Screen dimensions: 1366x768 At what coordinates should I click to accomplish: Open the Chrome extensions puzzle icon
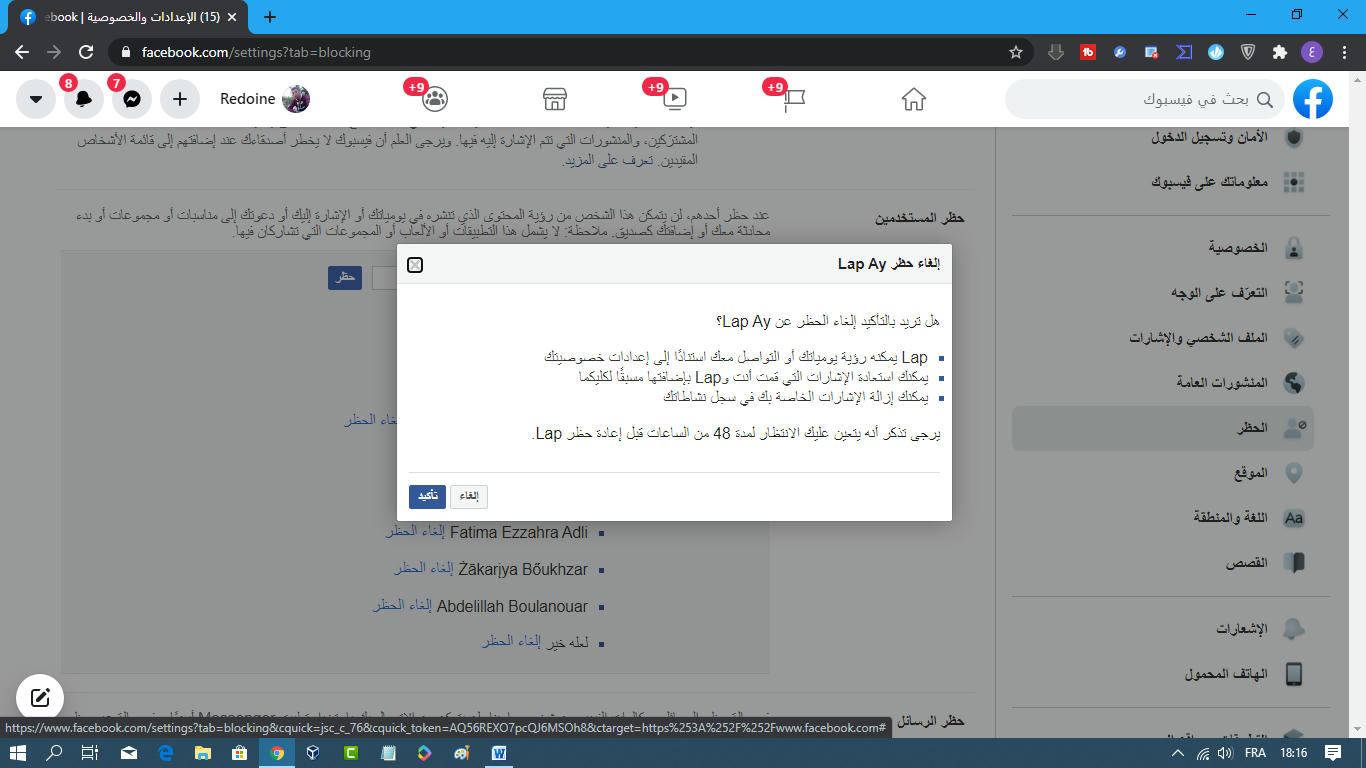point(1279,52)
